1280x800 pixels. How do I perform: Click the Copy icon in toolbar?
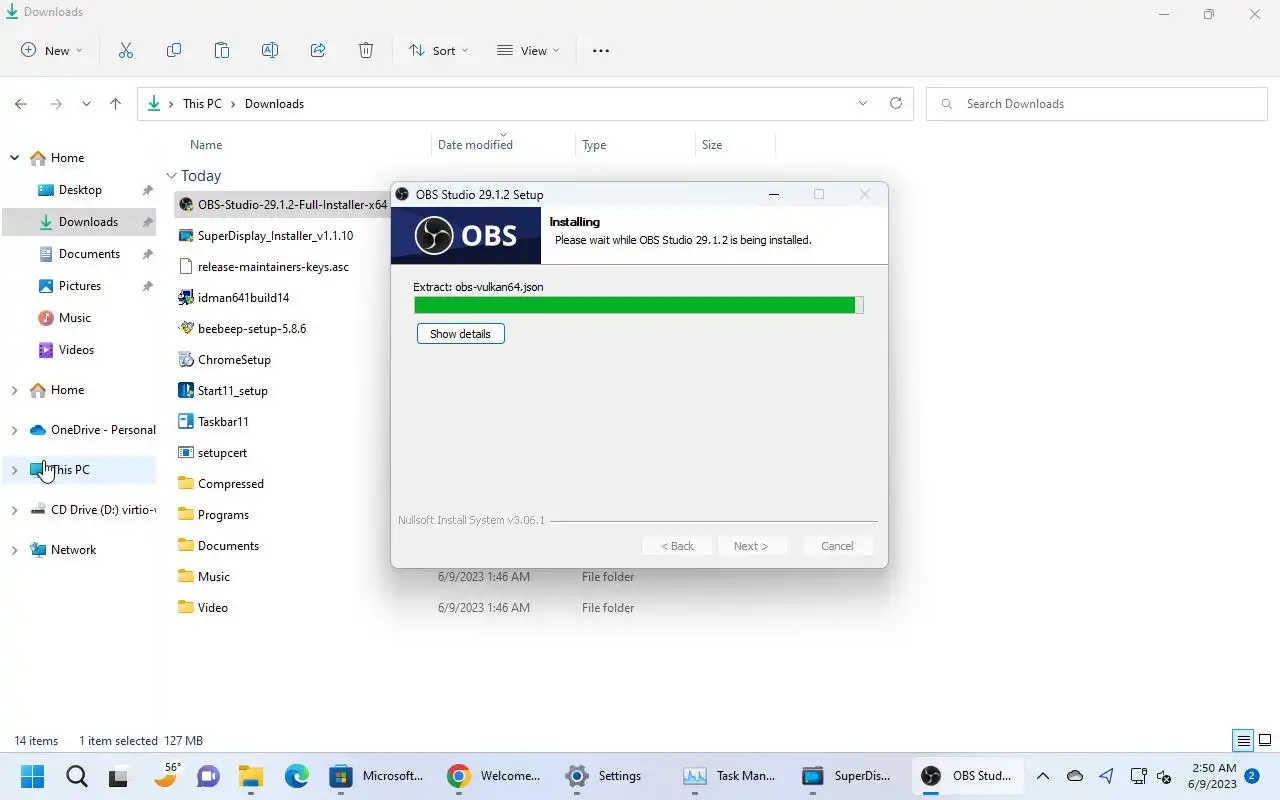[x=174, y=50]
